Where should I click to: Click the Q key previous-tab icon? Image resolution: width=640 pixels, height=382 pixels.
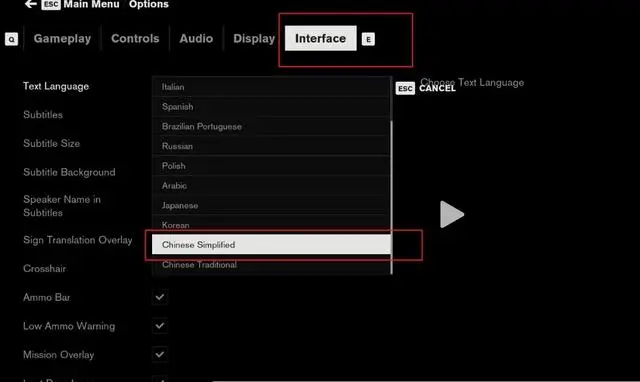11,39
